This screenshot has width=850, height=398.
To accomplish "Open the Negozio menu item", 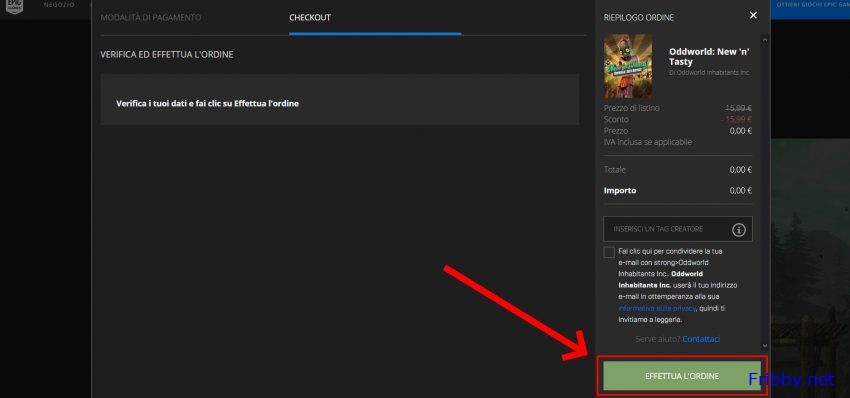I will click(59, 5).
